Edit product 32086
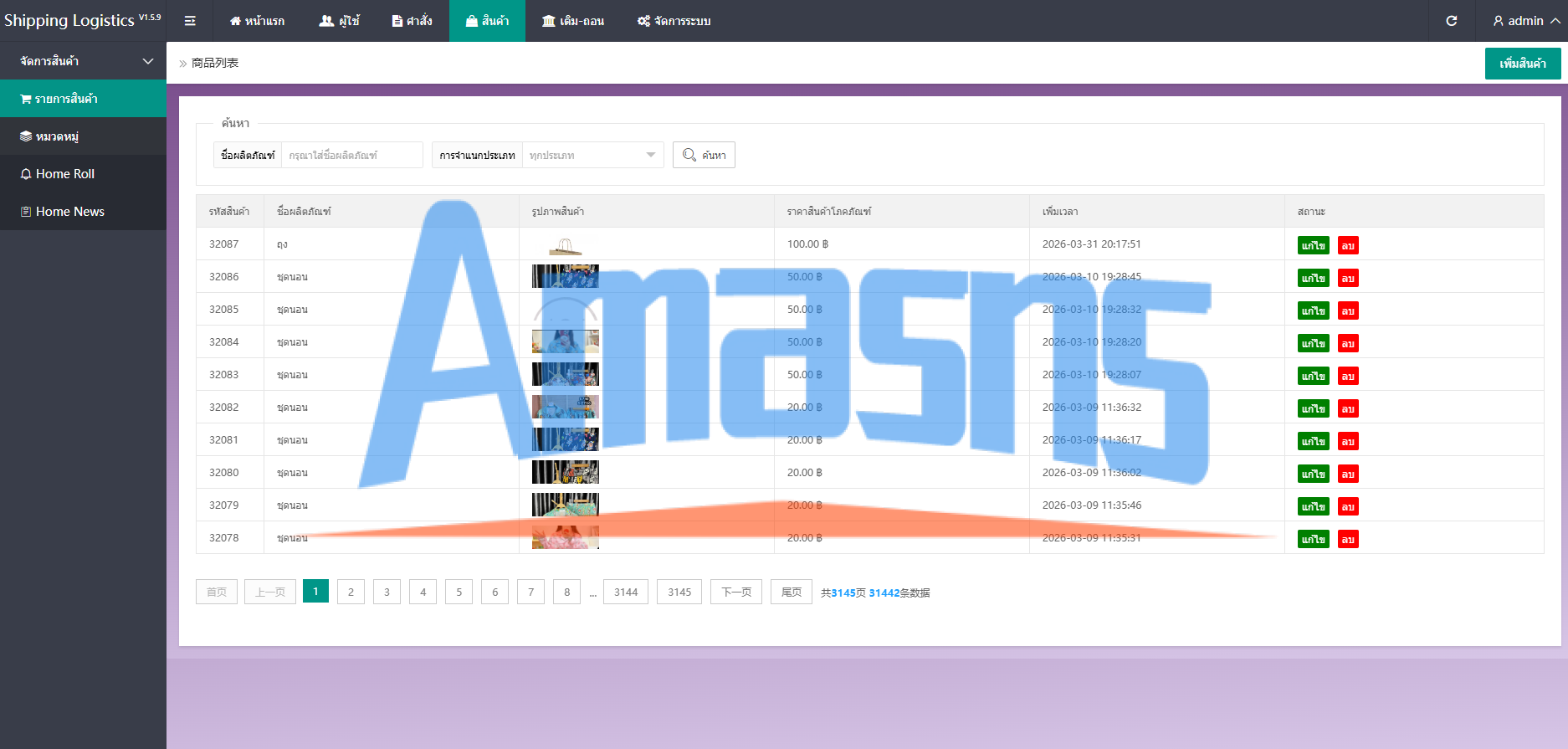Viewport: 1568px width, 749px height. 1313,278
